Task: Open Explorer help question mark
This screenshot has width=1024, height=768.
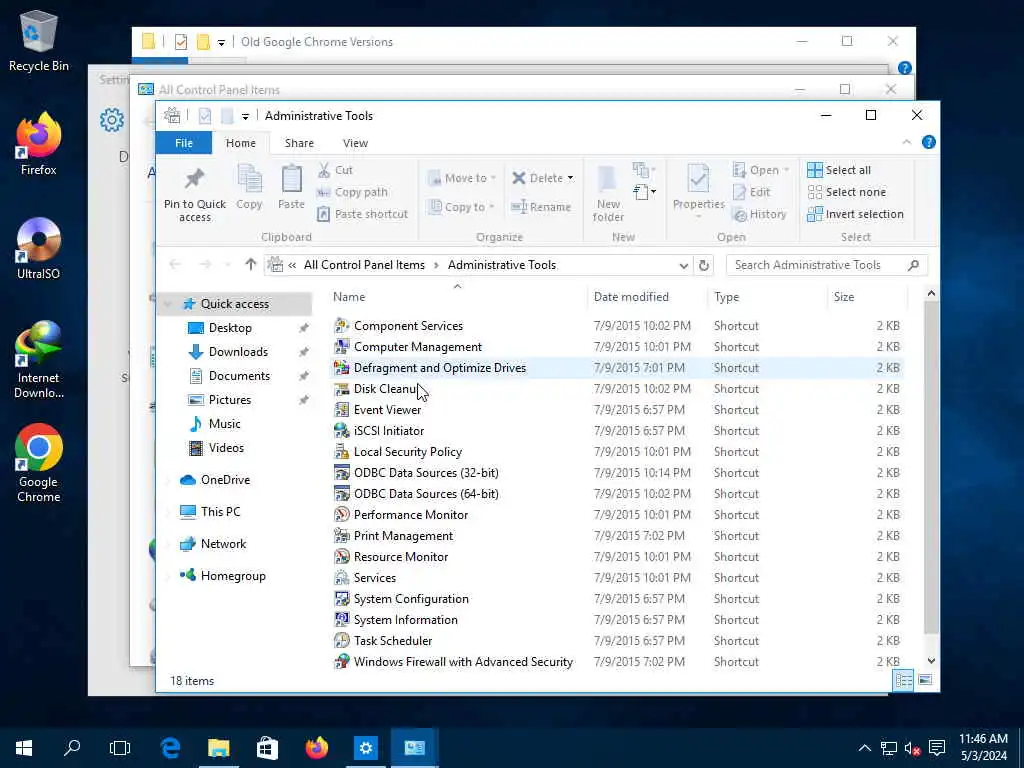Action: point(928,142)
